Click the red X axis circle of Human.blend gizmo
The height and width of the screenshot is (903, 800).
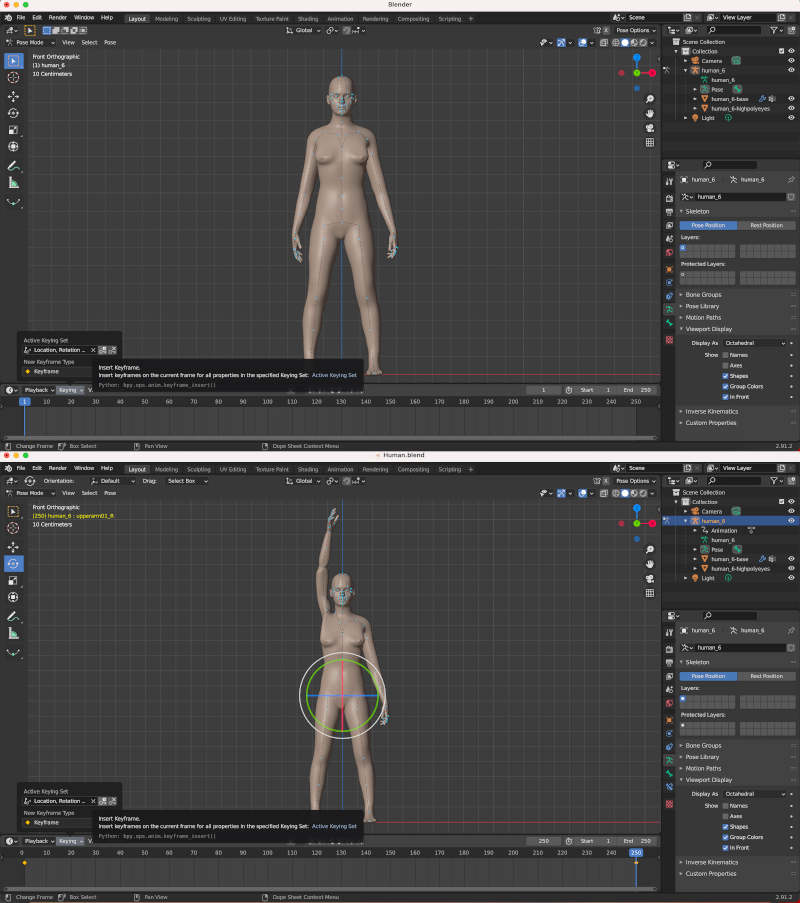click(x=652, y=524)
